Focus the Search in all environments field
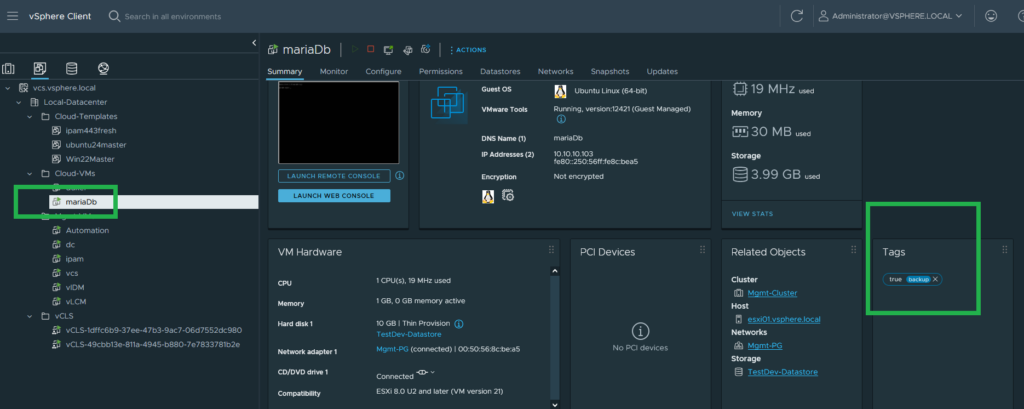 click(173, 16)
